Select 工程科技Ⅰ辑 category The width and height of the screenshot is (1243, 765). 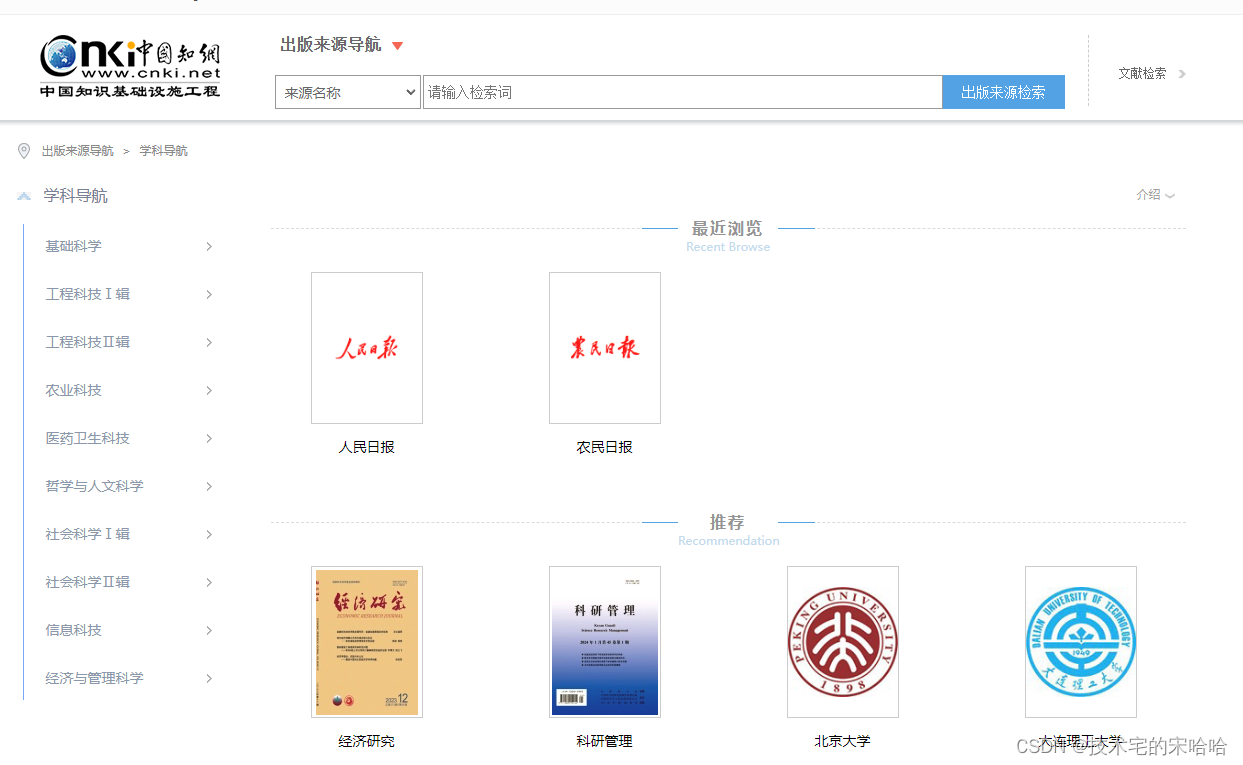point(87,294)
